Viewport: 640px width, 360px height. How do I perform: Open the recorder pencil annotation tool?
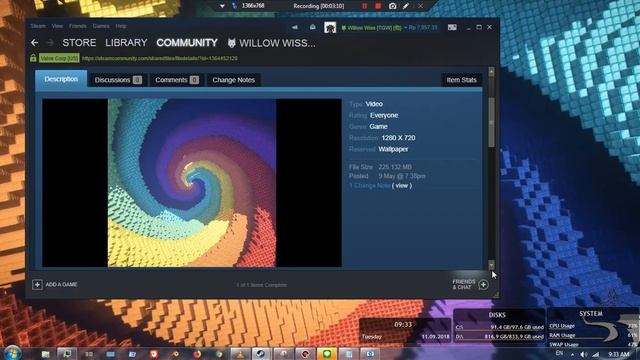tap(406, 6)
